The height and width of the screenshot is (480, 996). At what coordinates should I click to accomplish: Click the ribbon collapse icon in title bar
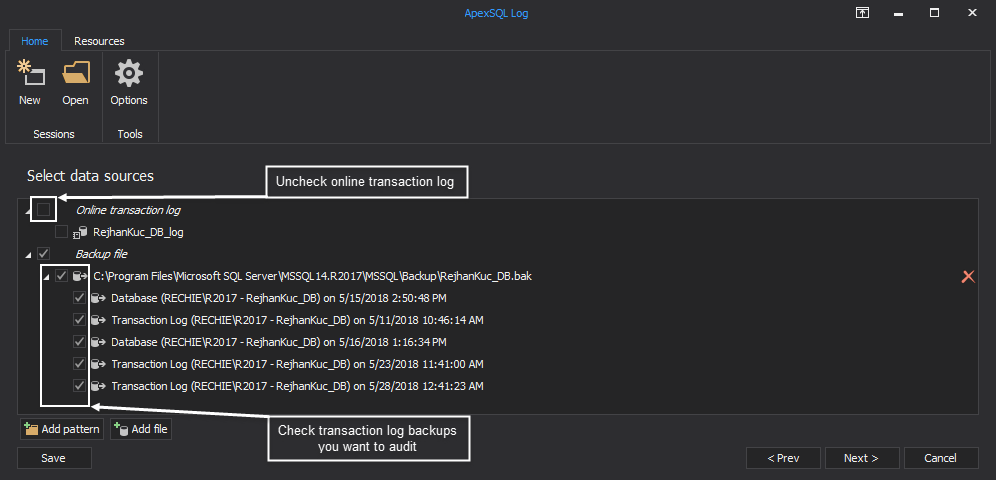[862, 13]
